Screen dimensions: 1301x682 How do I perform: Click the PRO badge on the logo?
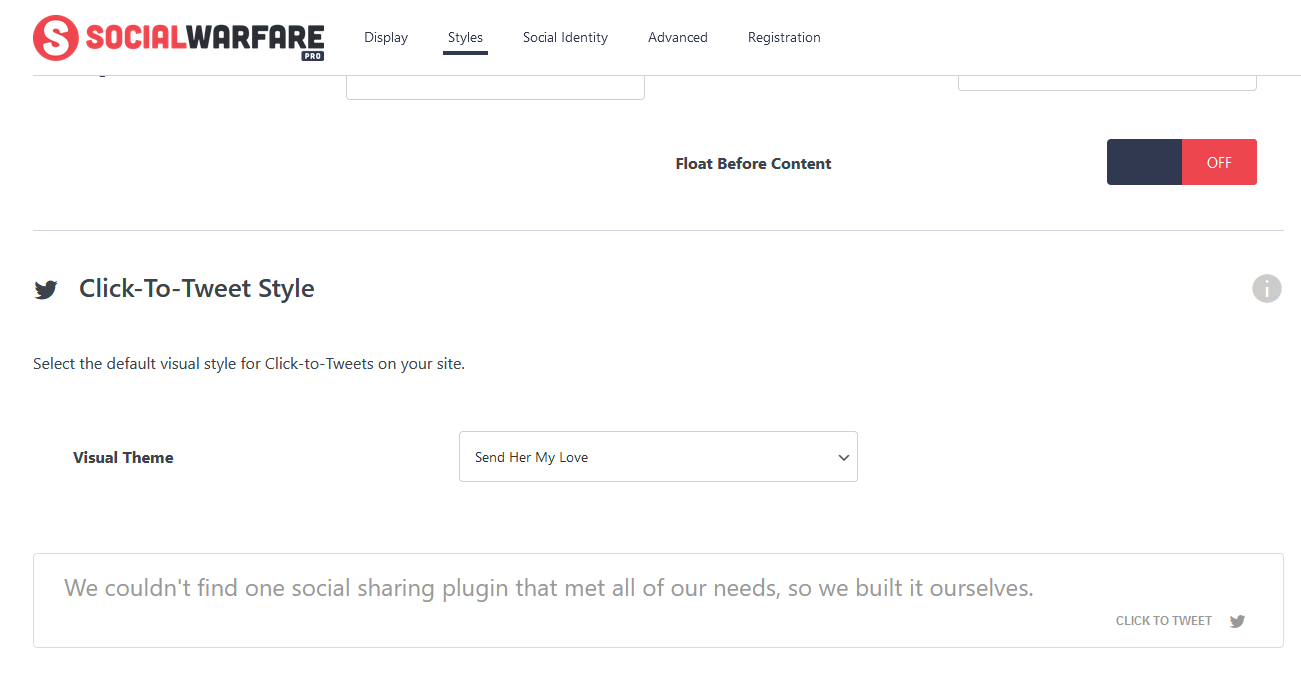point(313,57)
